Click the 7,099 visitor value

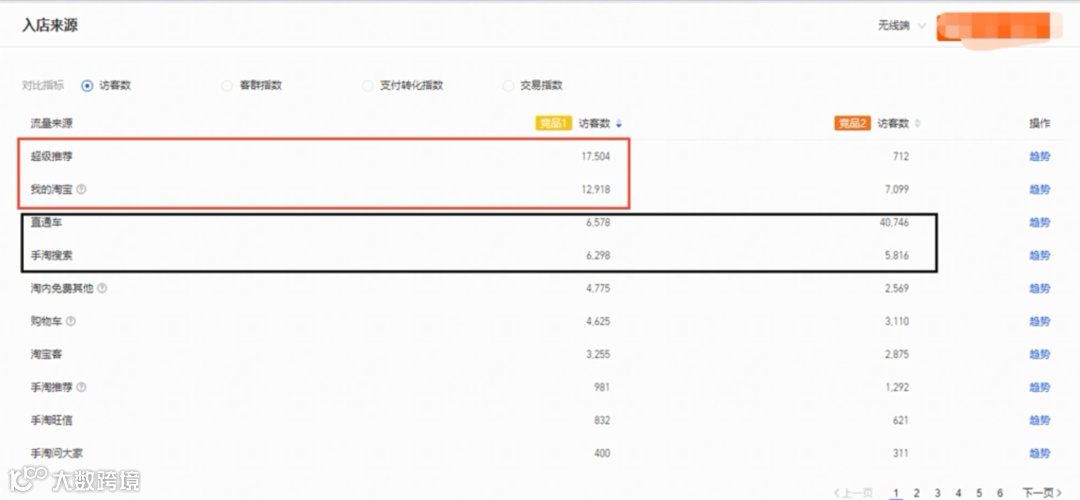pos(897,189)
